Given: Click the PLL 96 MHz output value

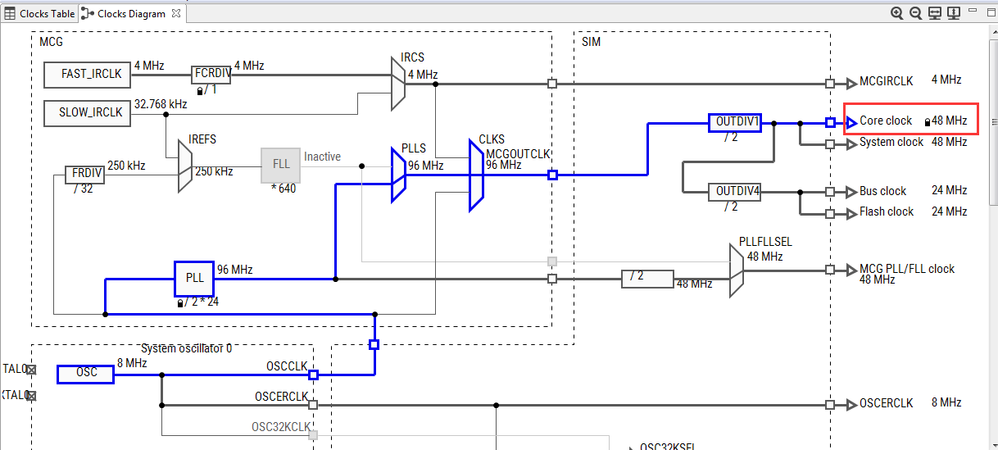Looking at the screenshot, I should point(235,270).
